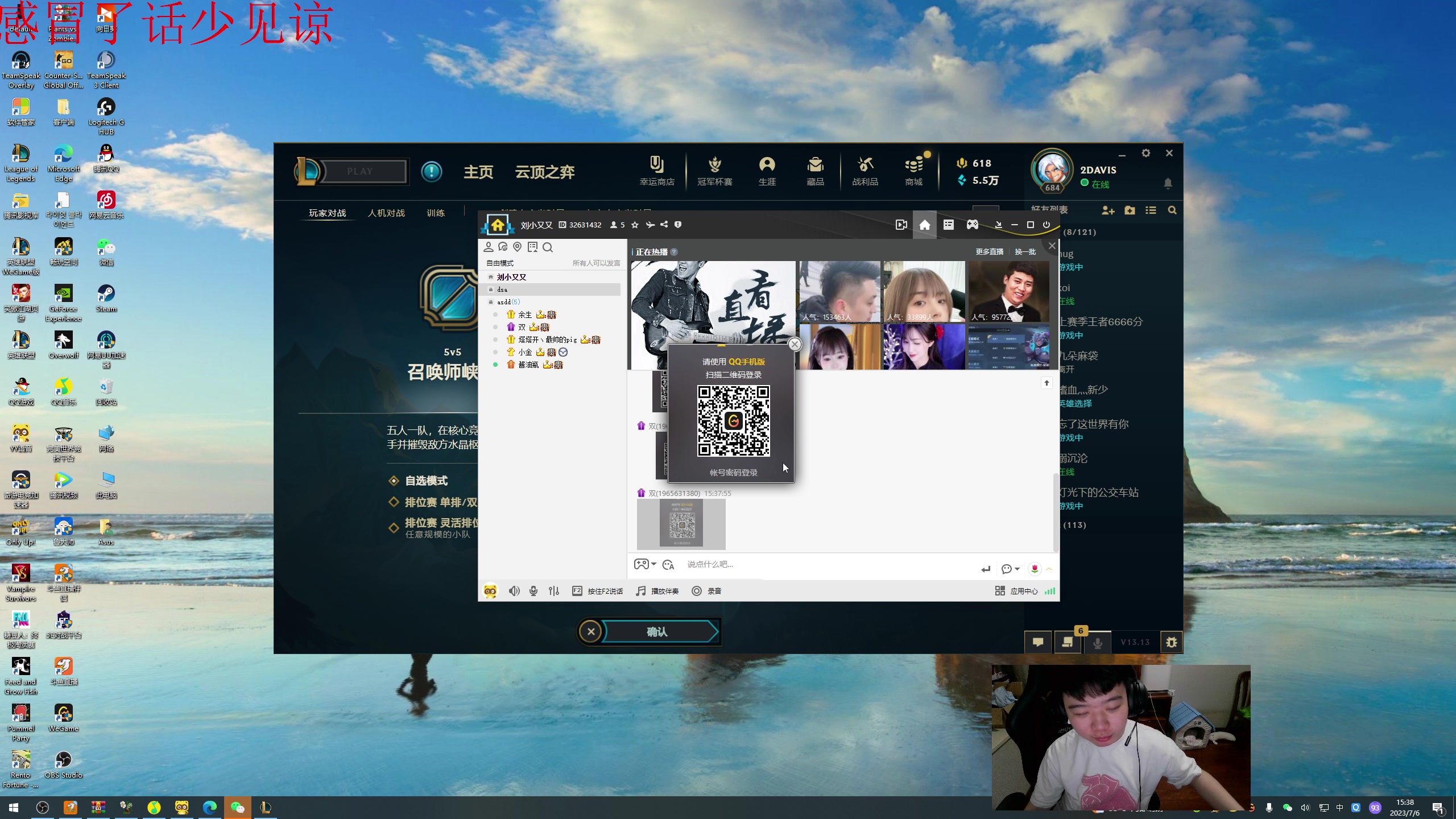
Task: Expand the chat bubble dropdown arrow
Action: pos(1017,569)
